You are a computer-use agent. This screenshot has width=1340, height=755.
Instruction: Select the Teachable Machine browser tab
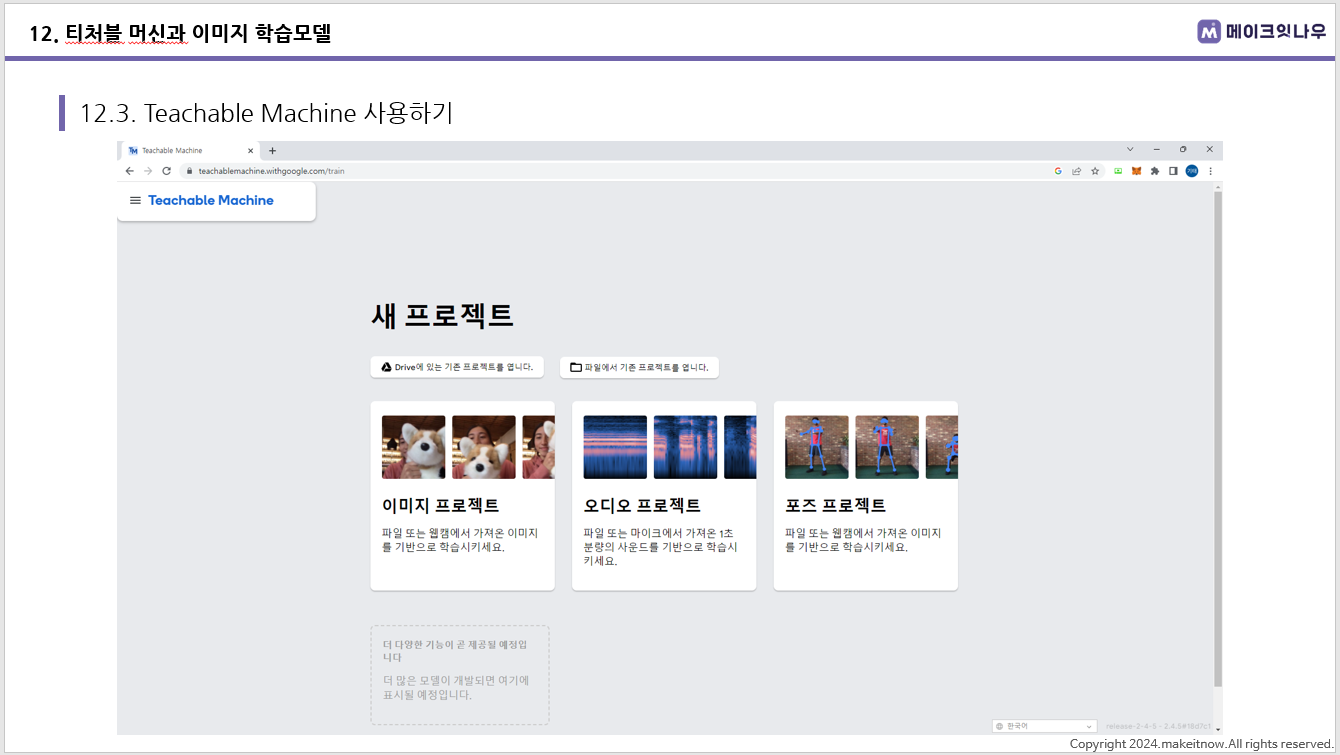point(190,151)
